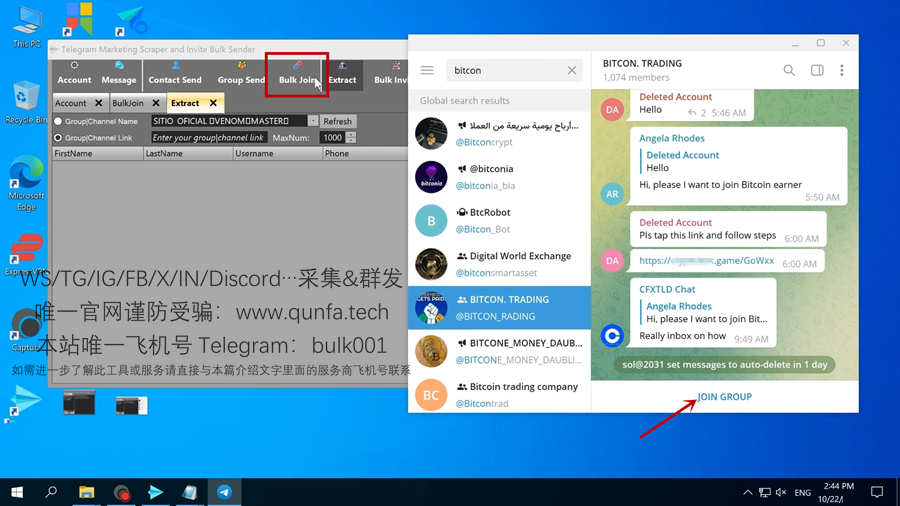Click the ENG language indicator

802,492
